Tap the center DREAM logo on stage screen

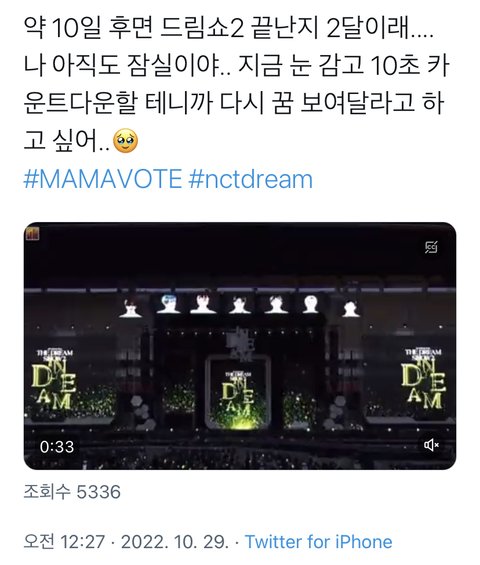click(238, 393)
